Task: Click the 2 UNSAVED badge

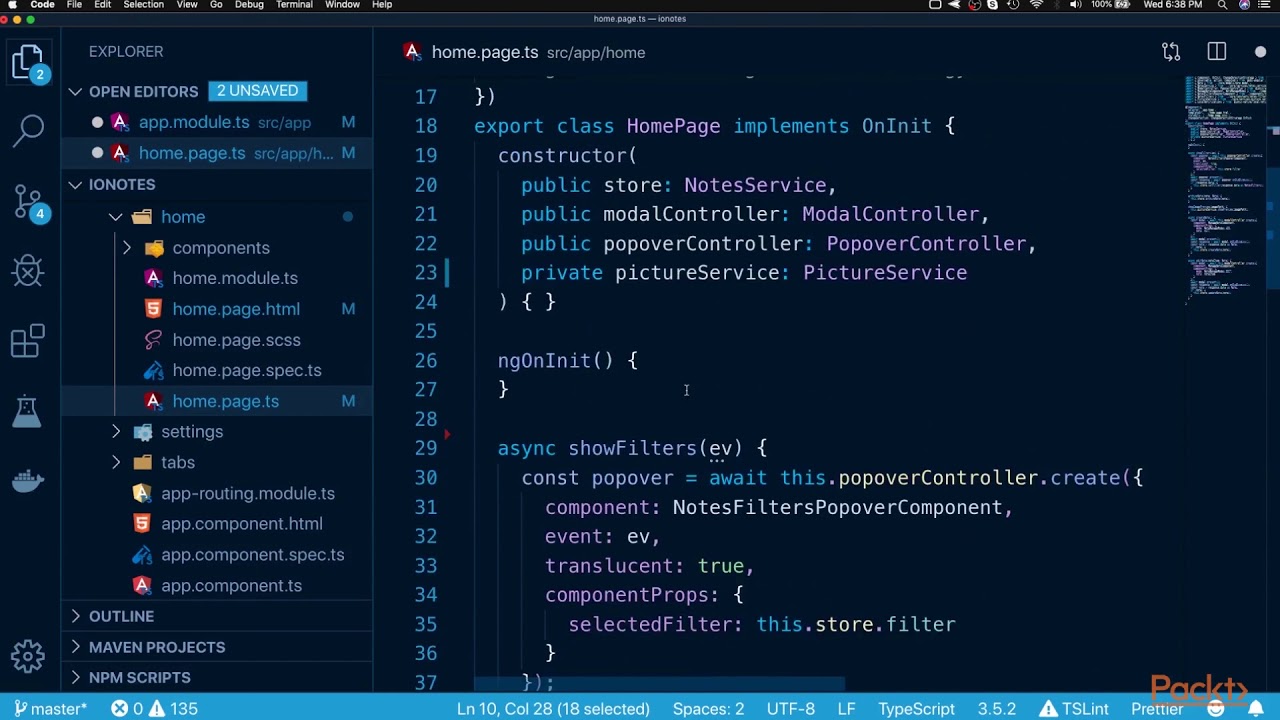Action: tap(257, 91)
